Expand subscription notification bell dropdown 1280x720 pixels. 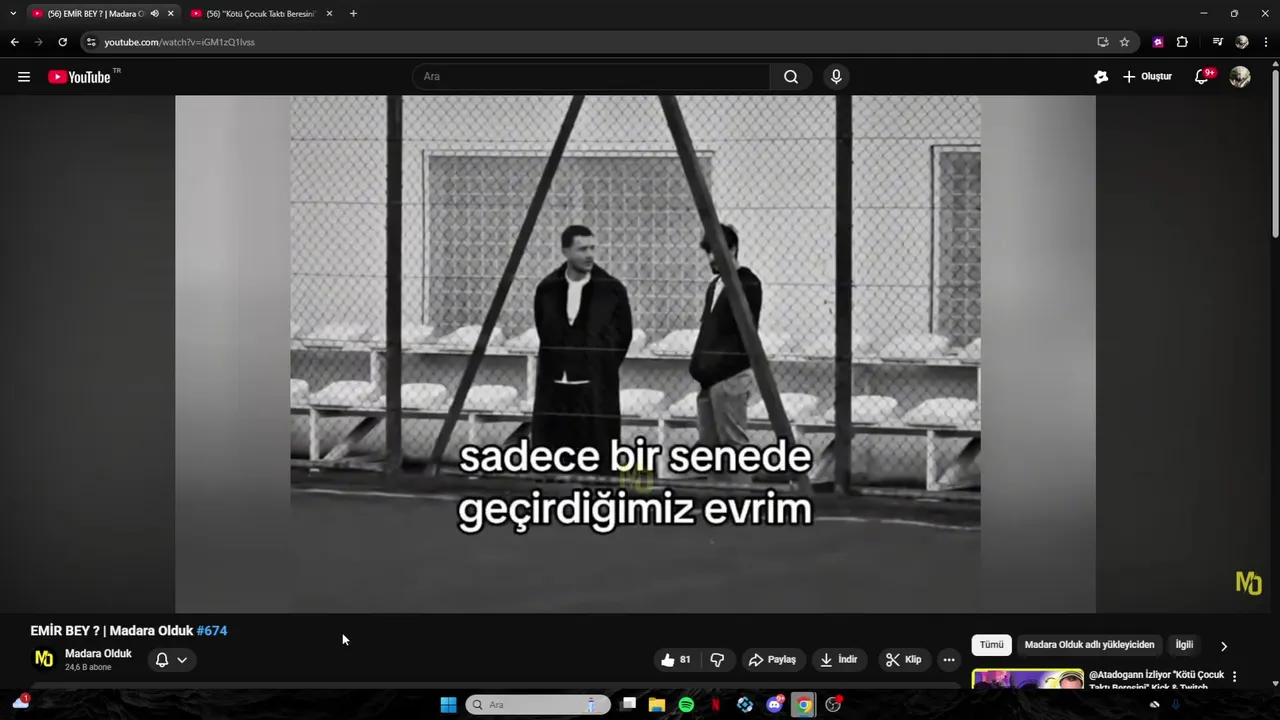171,660
